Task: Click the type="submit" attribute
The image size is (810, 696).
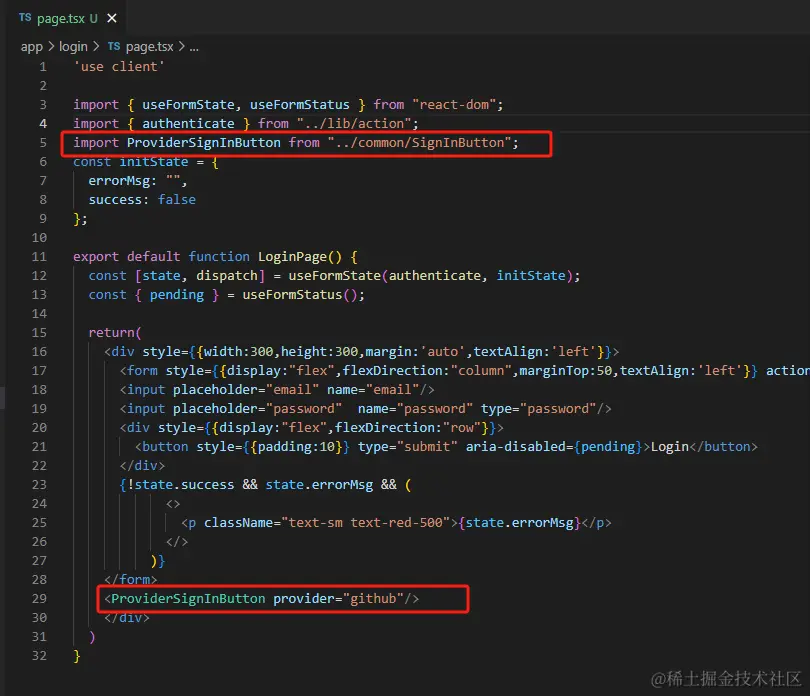Action: [x=408, y=447]
